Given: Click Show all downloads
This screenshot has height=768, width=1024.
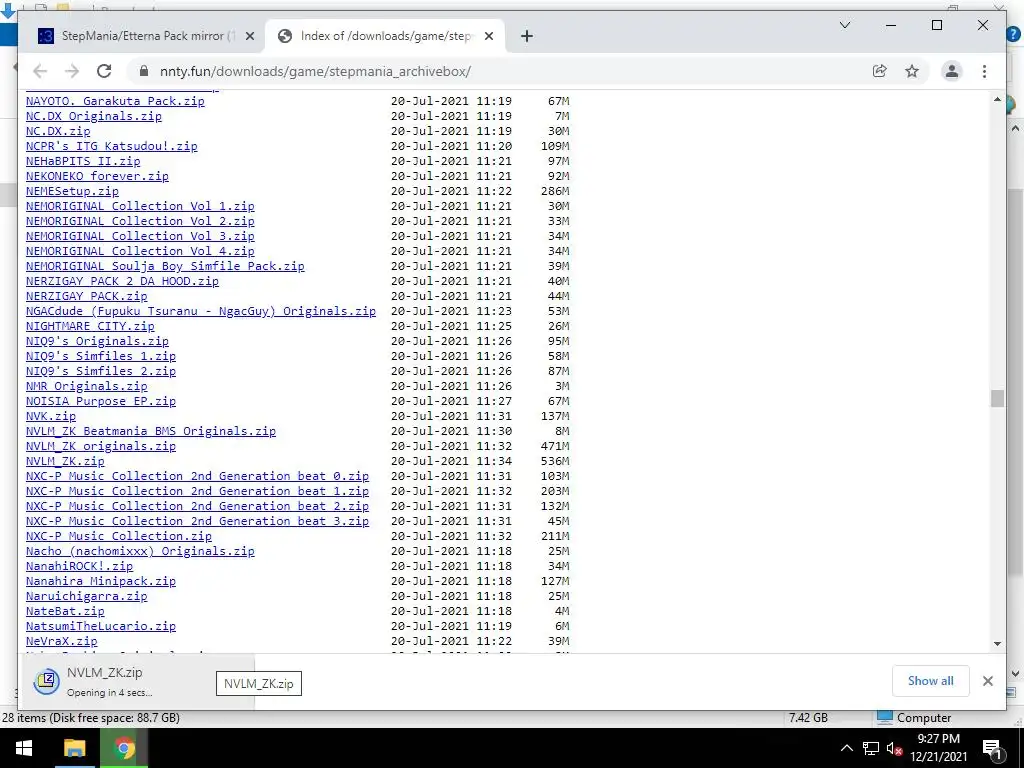Looking at the screenshot, I should 930,681.
